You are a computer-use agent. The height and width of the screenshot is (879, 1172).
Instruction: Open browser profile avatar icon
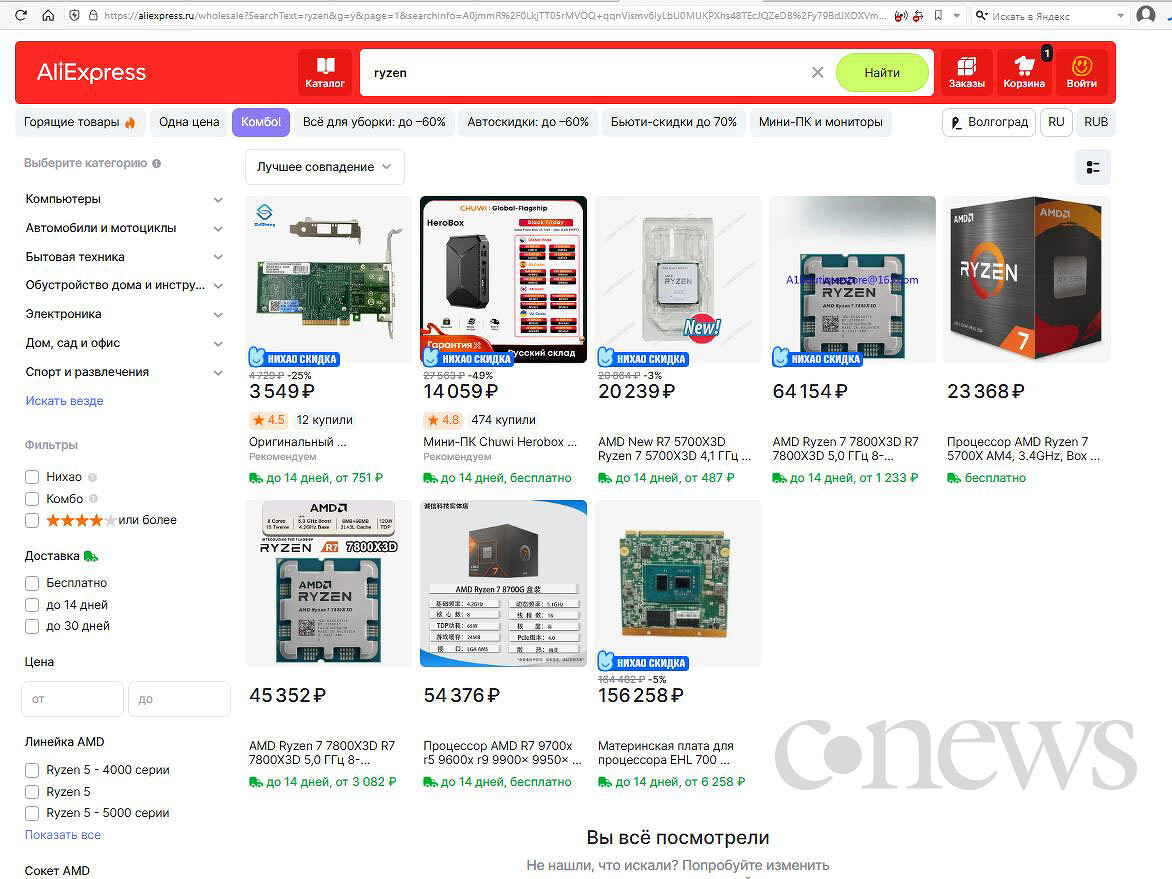(1146, 16)
